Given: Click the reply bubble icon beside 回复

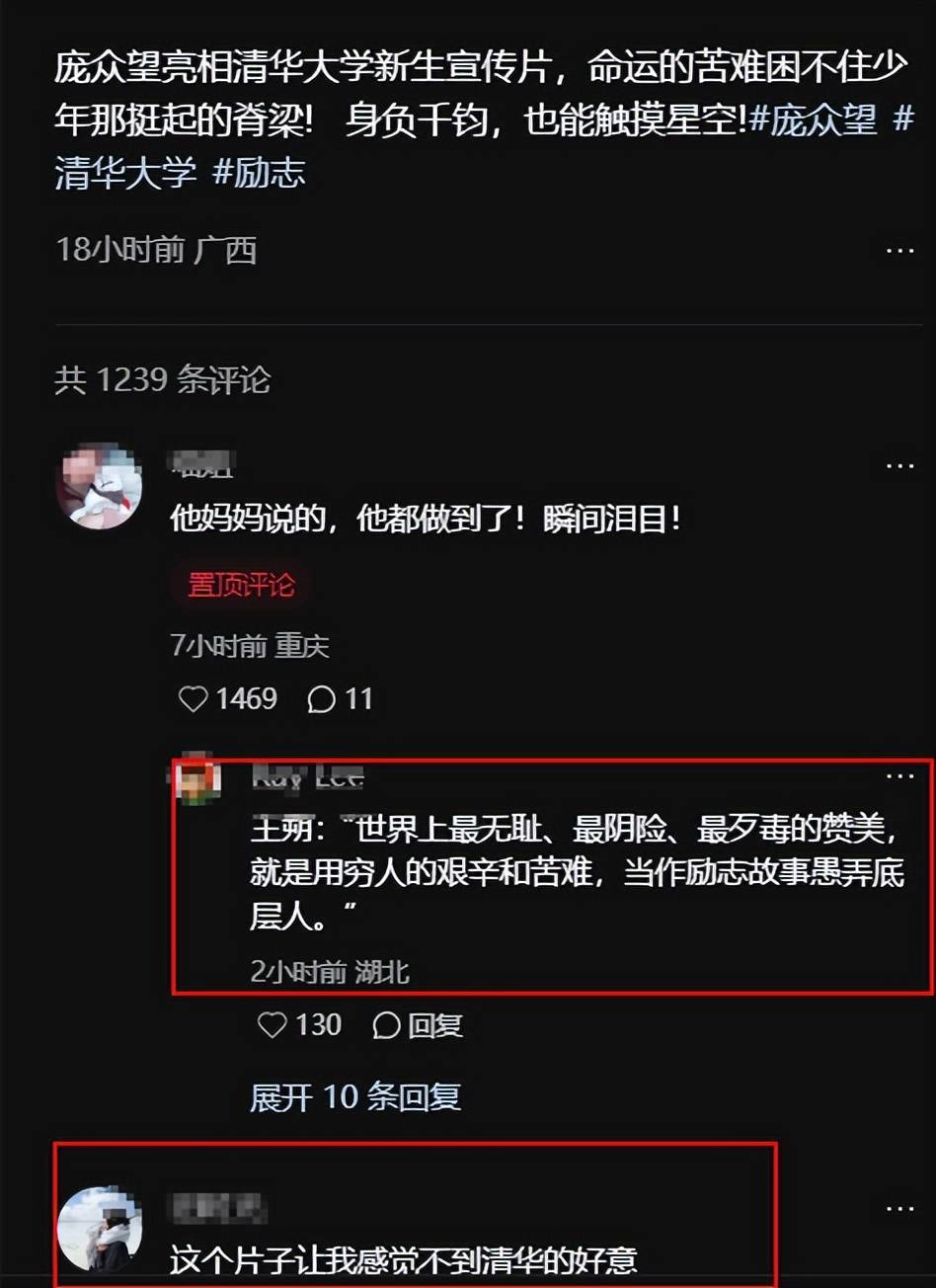Looking at the screenshot, I should click(386, 1026).
